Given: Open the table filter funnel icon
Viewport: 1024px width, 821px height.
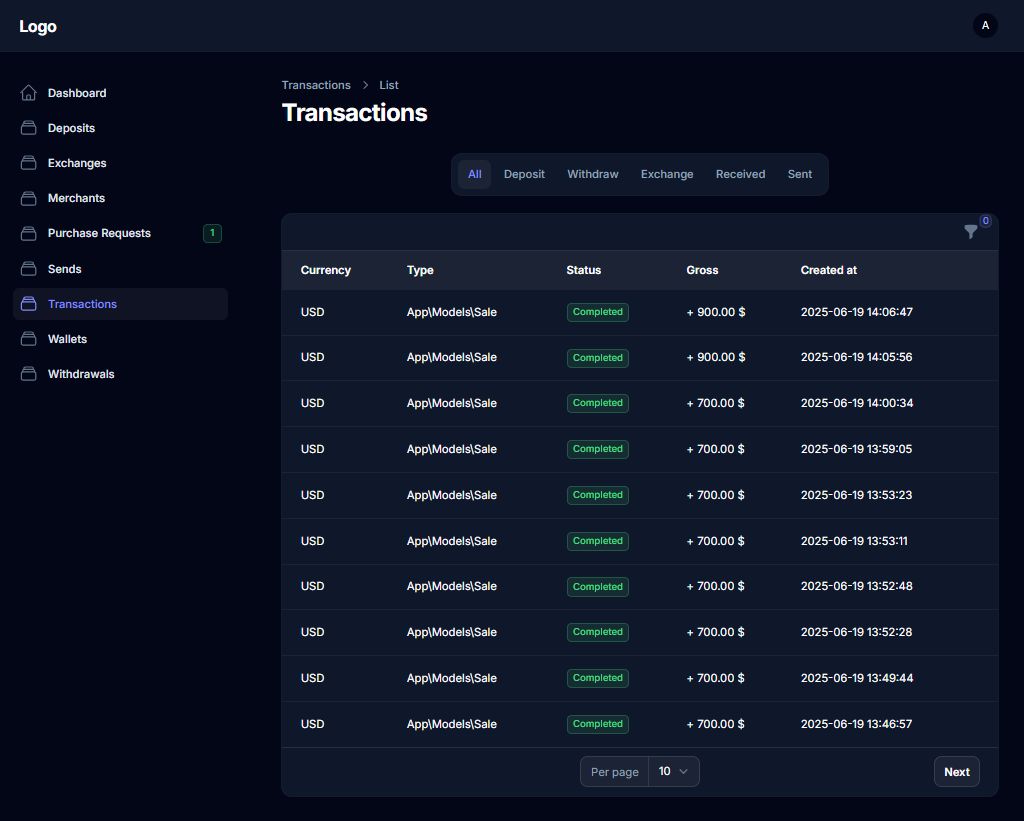Looking at the screenshot, I should pyautogui.click(x=970, y=232).
